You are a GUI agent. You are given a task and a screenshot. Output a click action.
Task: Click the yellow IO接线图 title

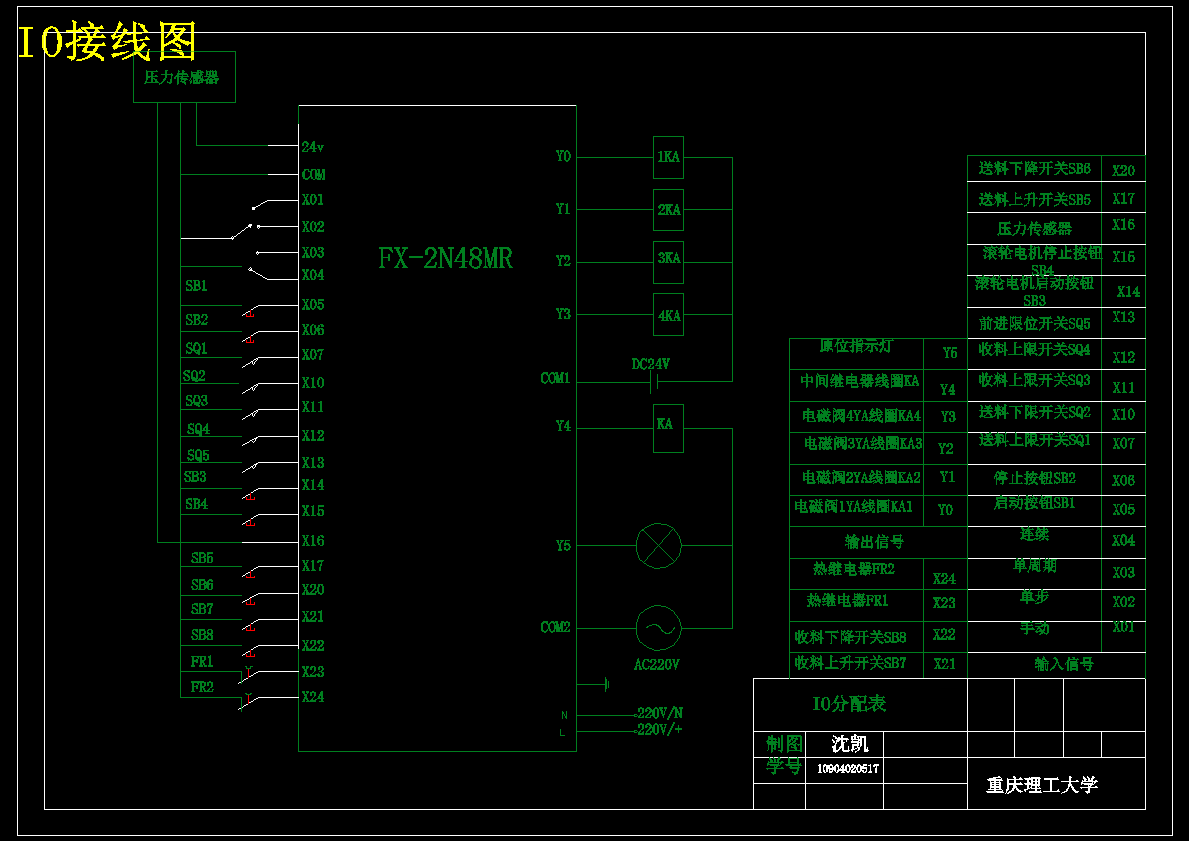click(107, 41)
